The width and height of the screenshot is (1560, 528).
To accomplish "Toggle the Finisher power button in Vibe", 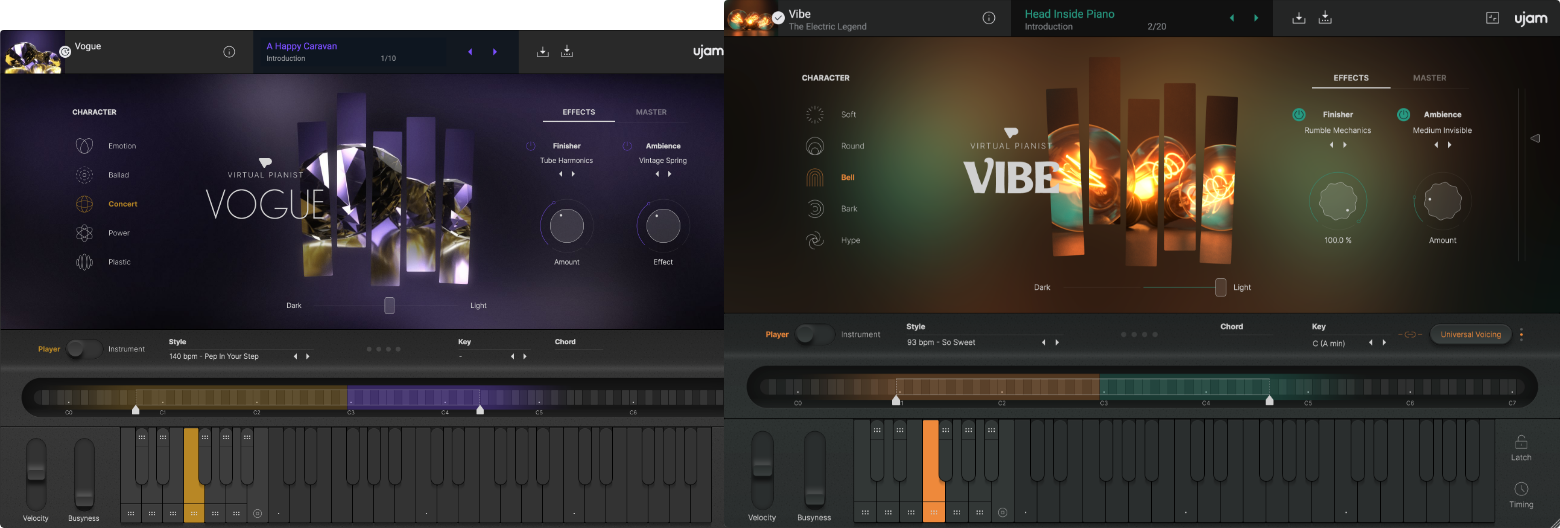I will coord(1299,115).
